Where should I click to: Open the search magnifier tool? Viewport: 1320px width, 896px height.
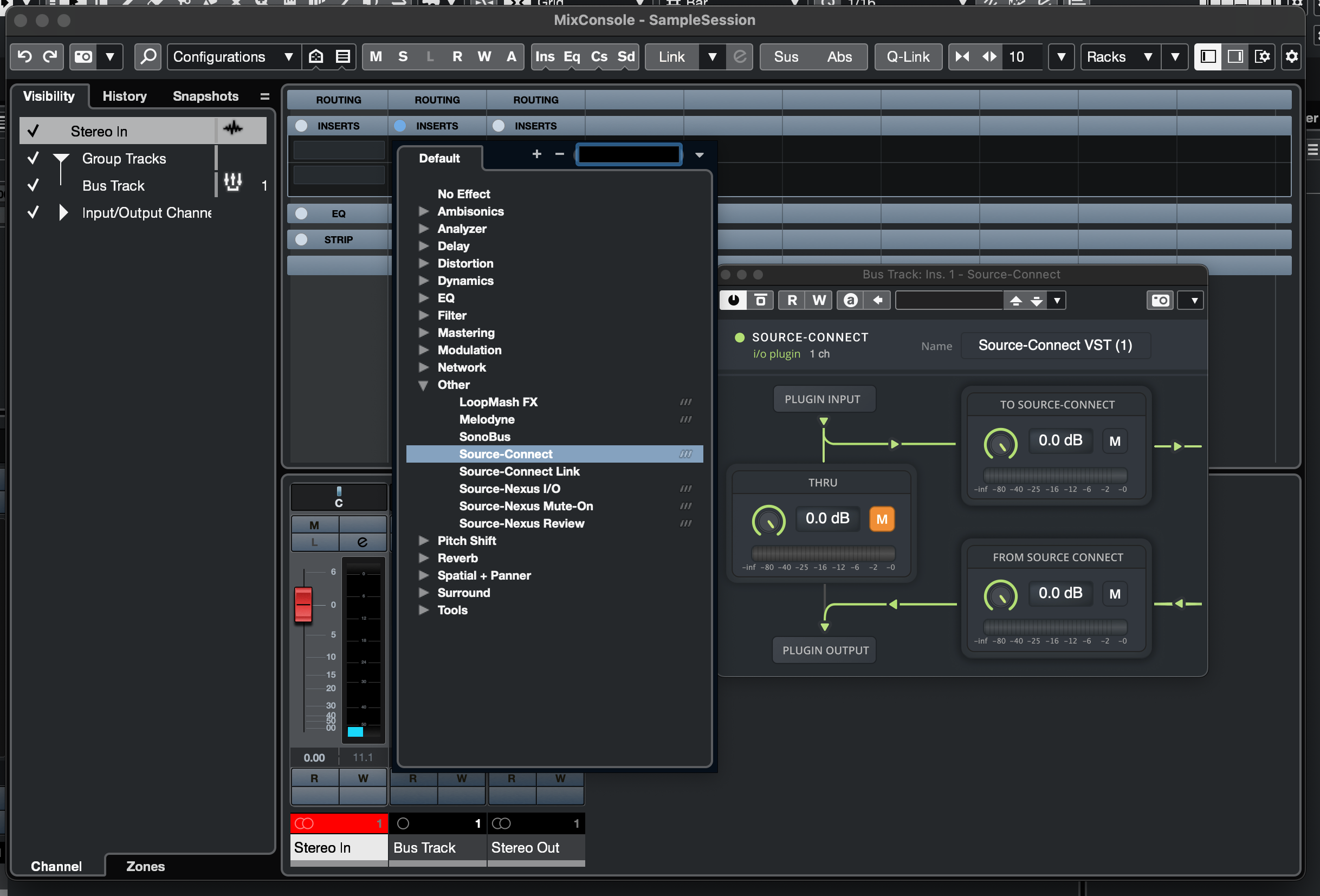pos(148,56)
